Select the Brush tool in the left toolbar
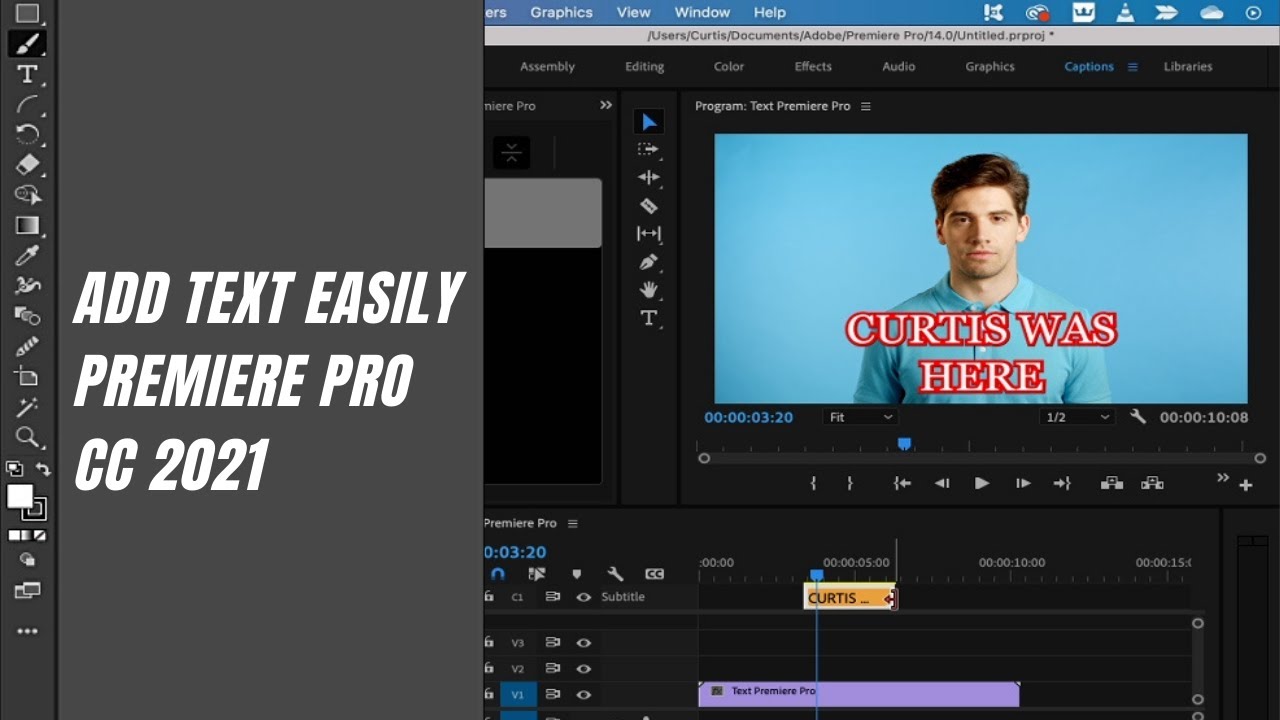Screen dimensions: 1280x720 pos(27,44)
